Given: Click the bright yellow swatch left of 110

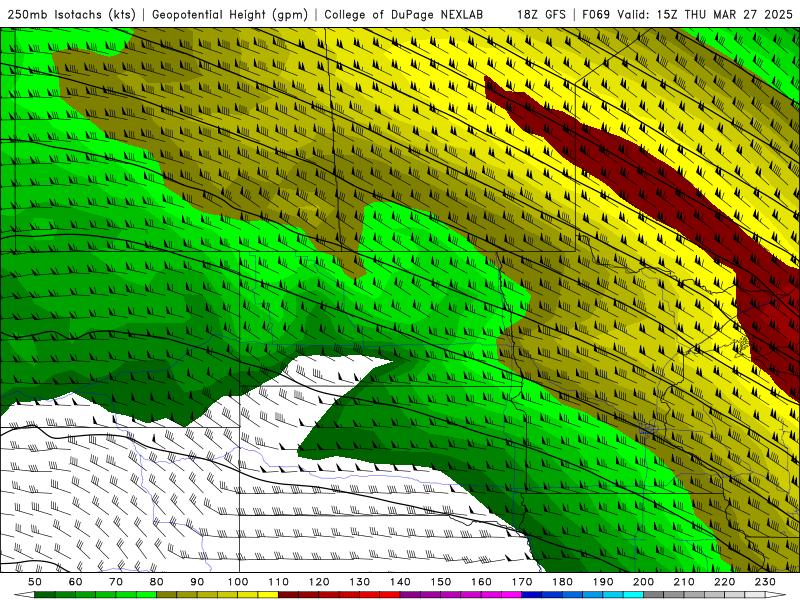Looking at the screenshot, I should (268, 595).
